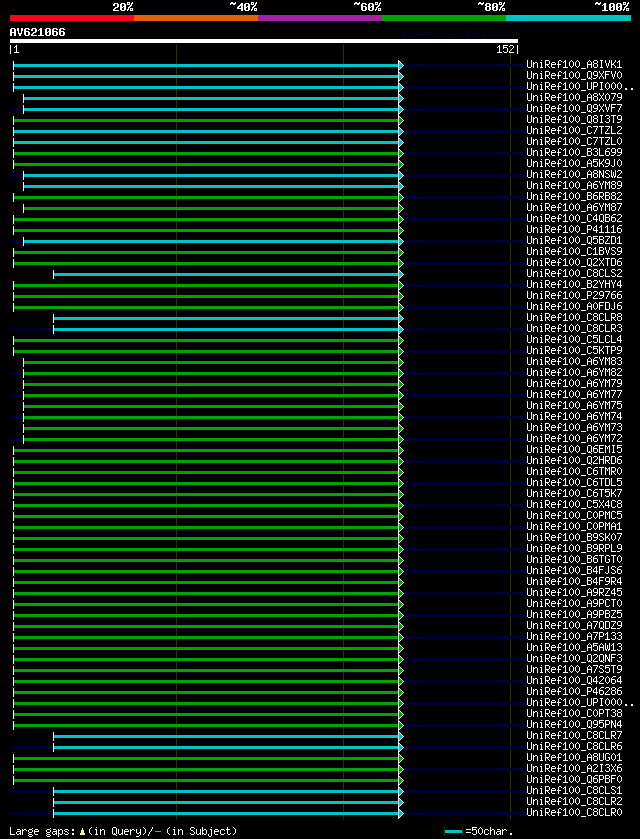Select the UniRef100_C8CLS2 label
Screen dimensions: 640x839
pyautogui.click(x=575, y=273)
